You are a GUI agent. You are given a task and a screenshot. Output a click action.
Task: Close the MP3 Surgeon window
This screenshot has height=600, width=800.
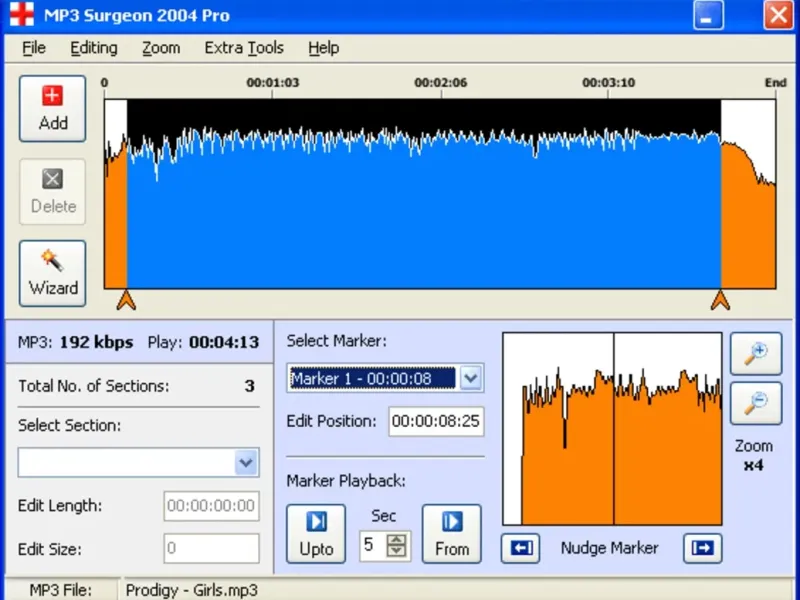(778, 14)
